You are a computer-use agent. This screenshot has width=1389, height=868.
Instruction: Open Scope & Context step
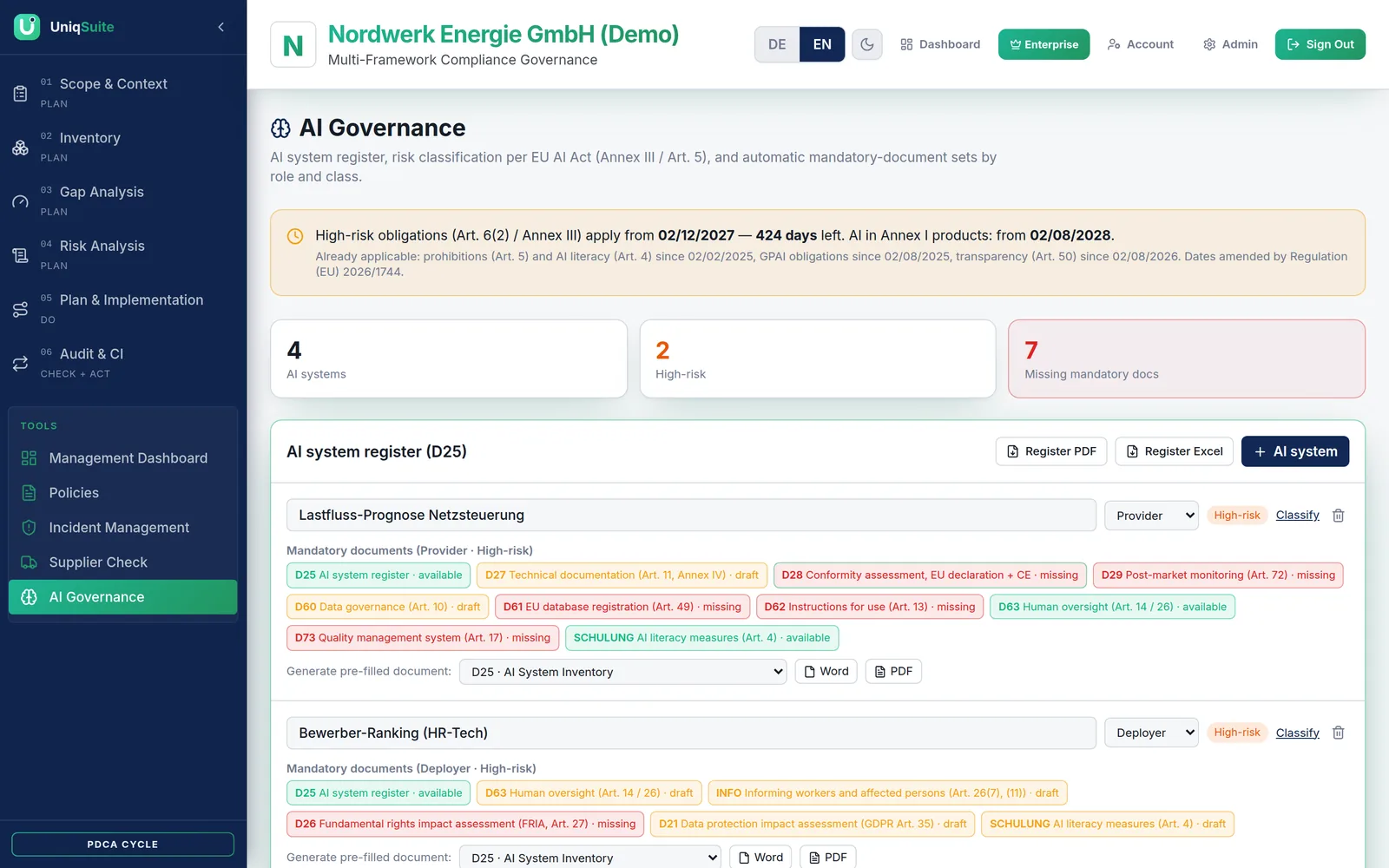[x=123, y=93]
